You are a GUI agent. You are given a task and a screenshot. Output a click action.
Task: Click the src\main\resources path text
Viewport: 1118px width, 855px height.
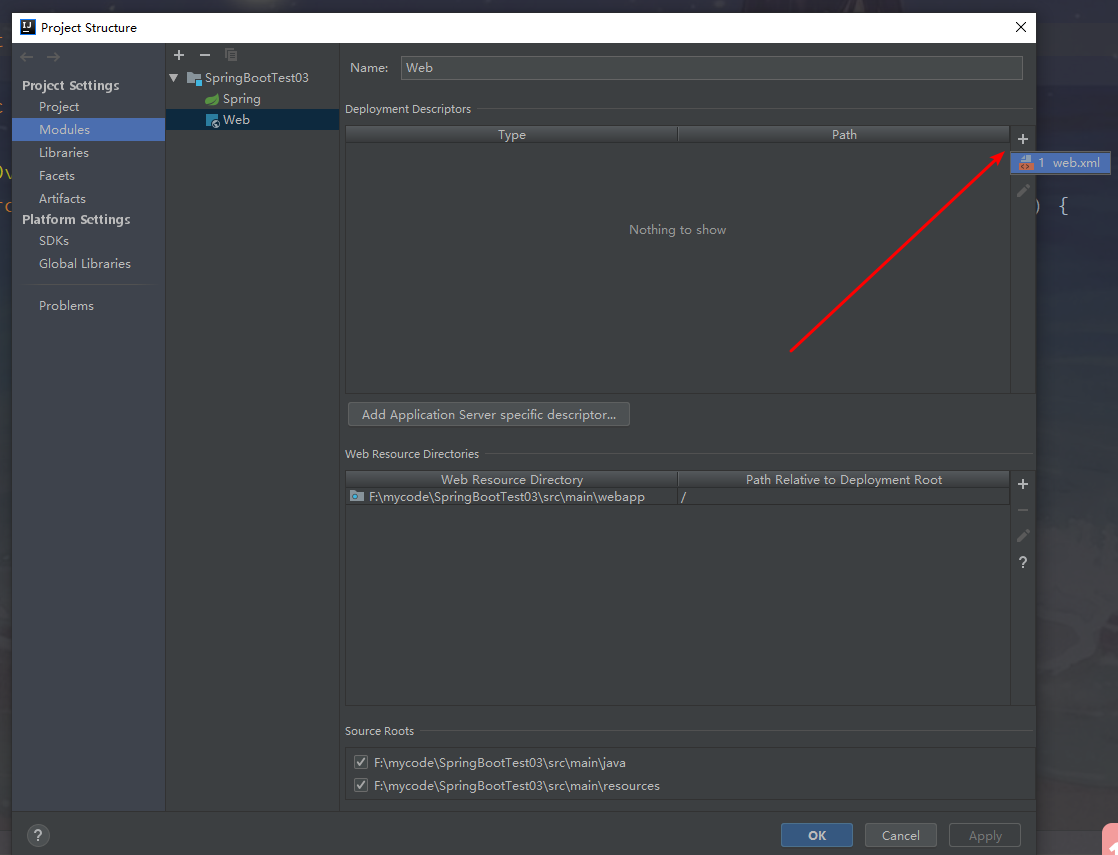click(x=517, y=785)
